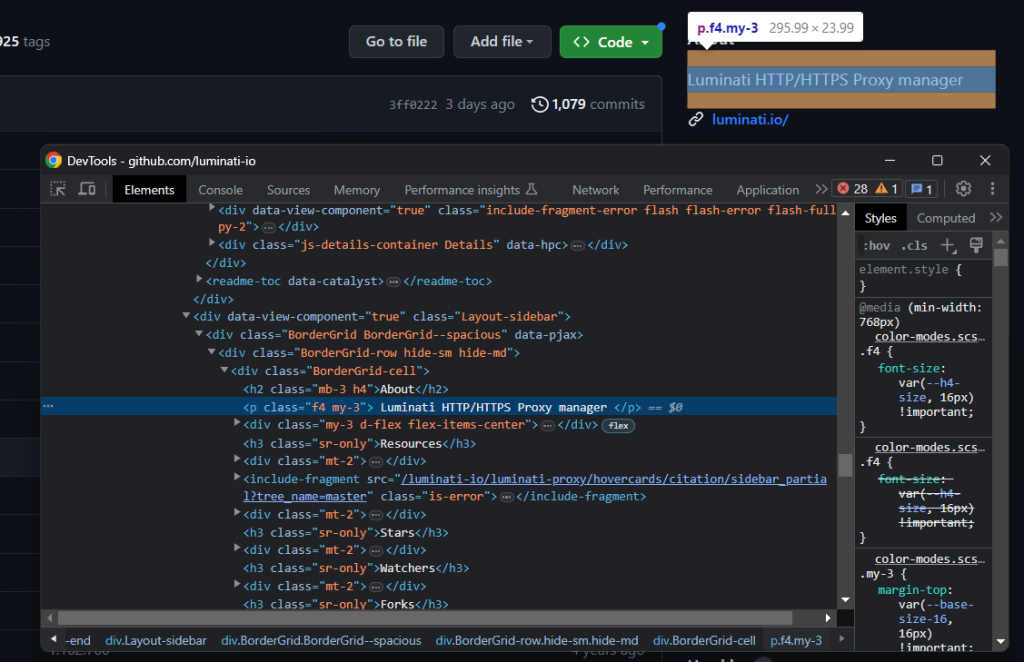Image resolution: width=1024 pixels, height=662 pixels.
Task: Open the luminati.io link
Action: [x=750, y=120]
